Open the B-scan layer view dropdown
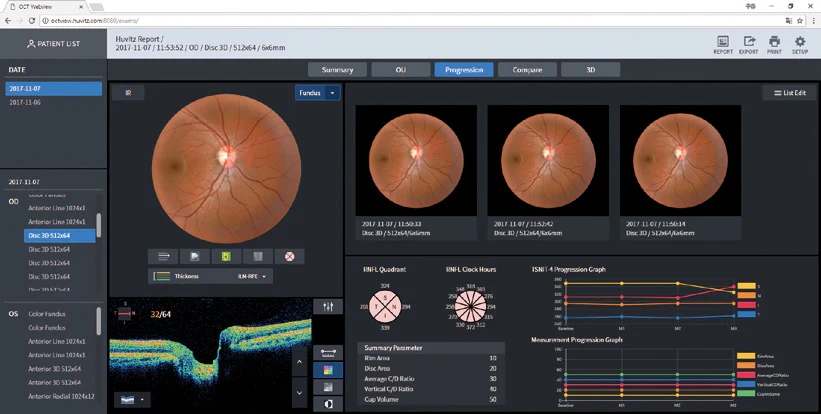The height and width of the screenshot is (414, 821). (x=132, y=400)
